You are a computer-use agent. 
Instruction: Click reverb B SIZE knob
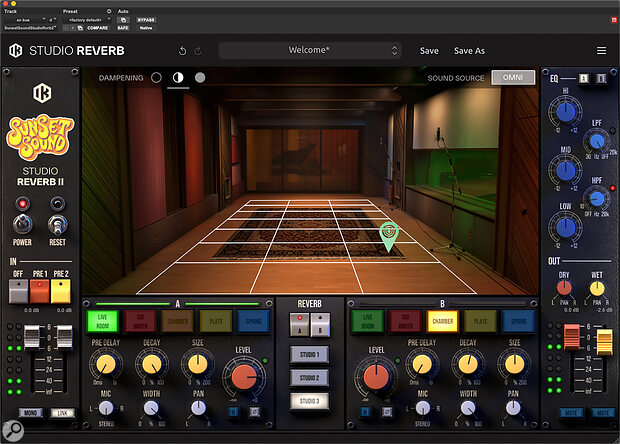[514, 364]
